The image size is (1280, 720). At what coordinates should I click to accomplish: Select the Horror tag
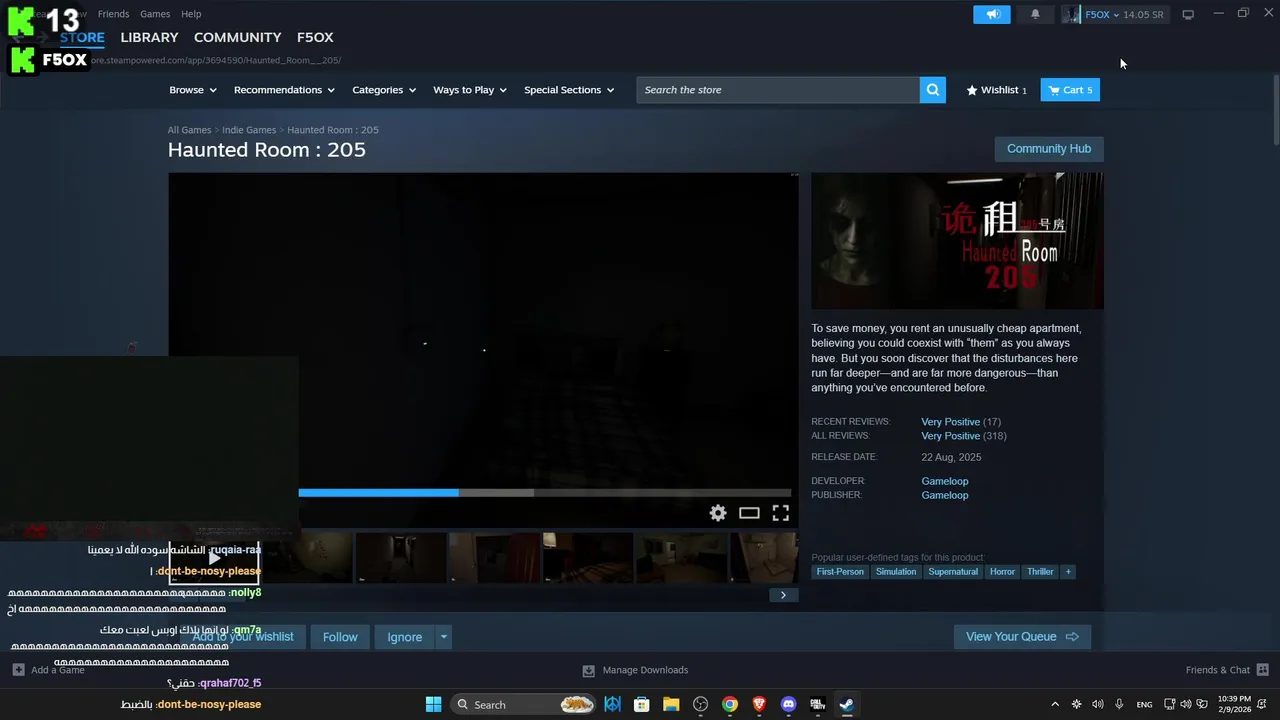[x=1002, y=572]
